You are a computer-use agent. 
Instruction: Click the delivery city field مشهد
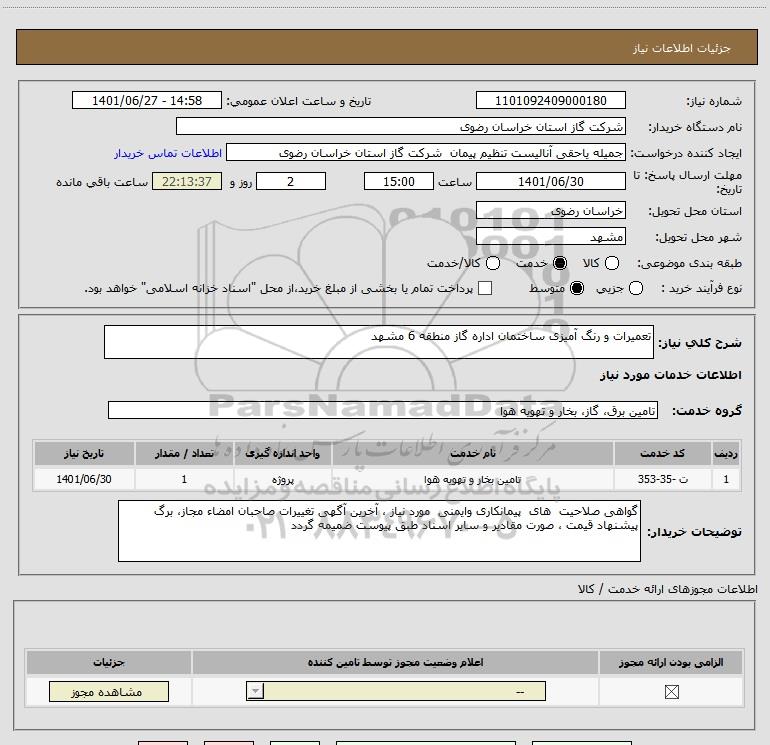click(x=550, y=237)
